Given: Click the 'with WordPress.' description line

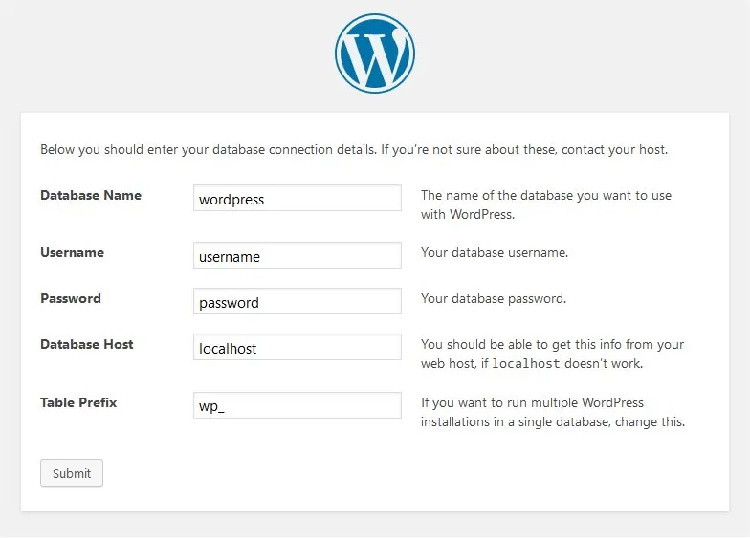Looking at the screenshot, I should click(x=468, y=214).
